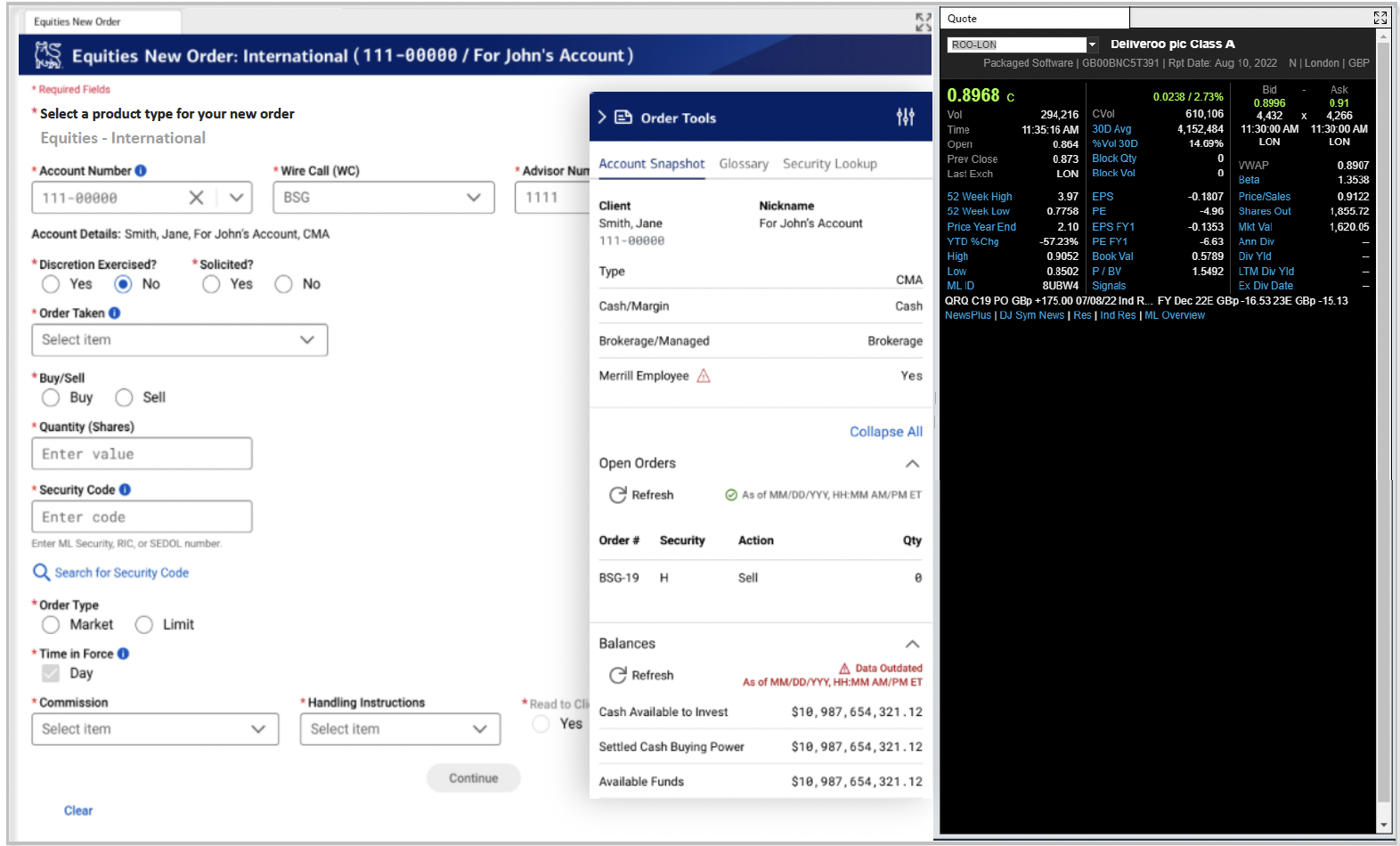Select Read to Client Yes option
The height and width of the screenshot is (846, 1400).
point(541,724)
